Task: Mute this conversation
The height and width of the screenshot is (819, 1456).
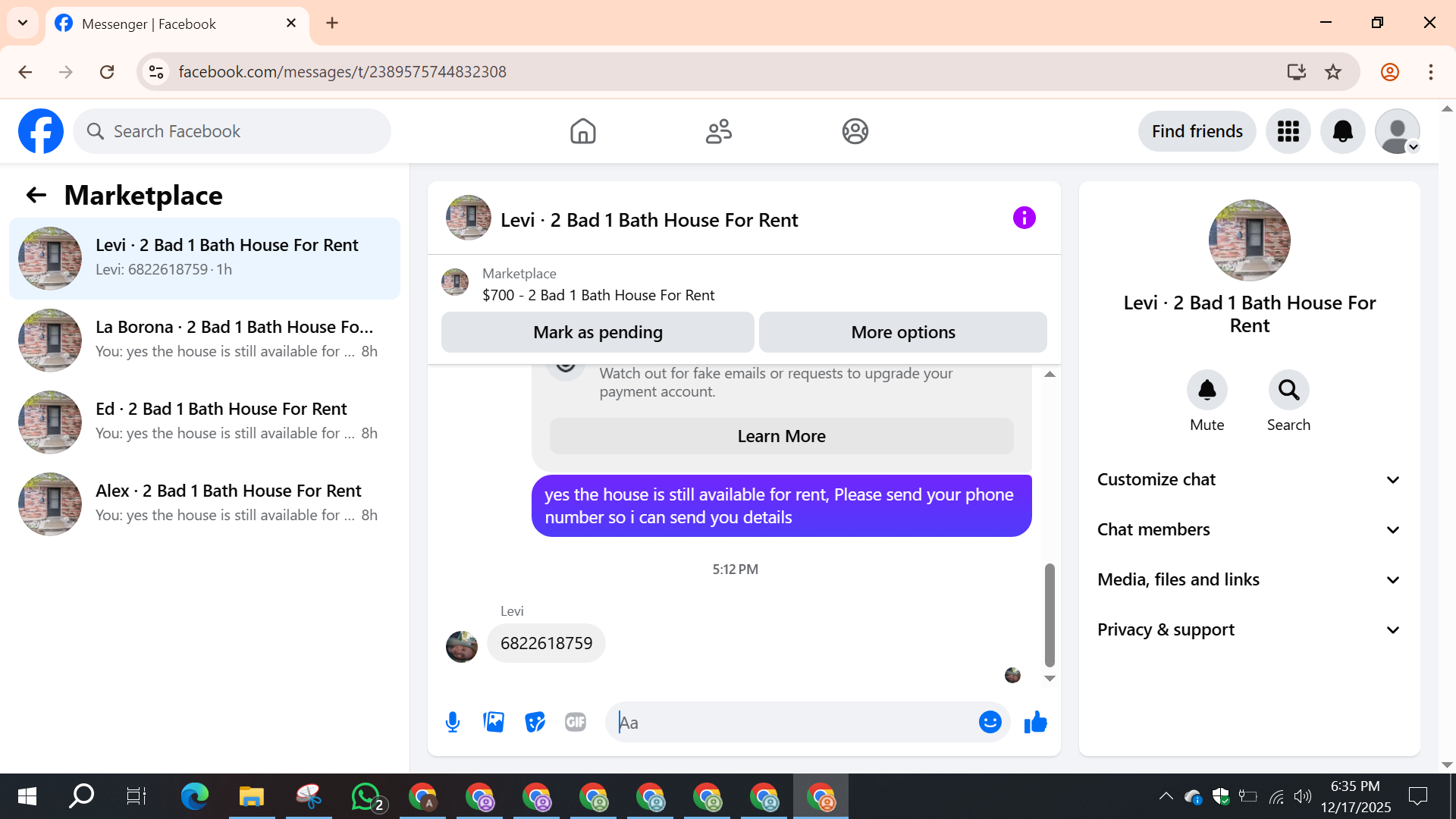Action: click(x=1207, y=390)
